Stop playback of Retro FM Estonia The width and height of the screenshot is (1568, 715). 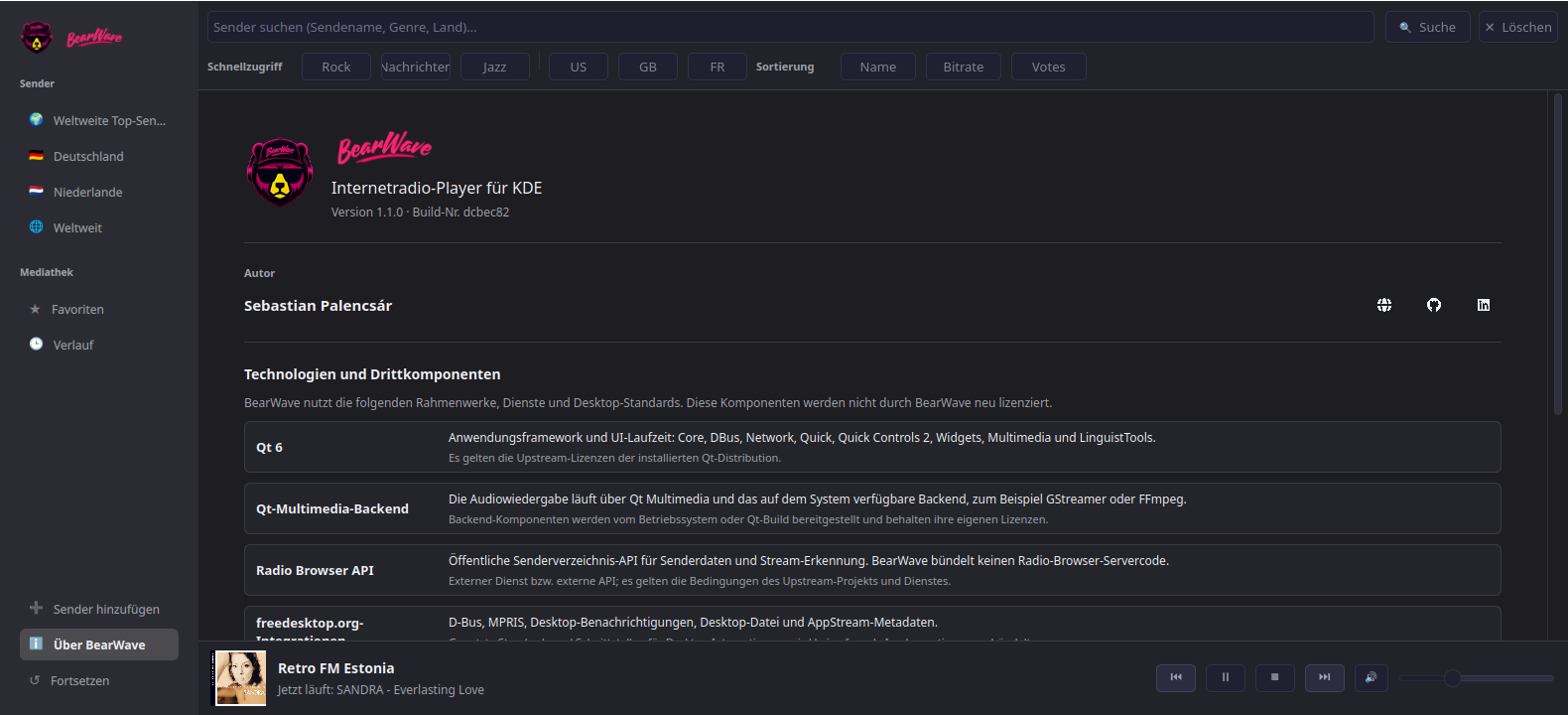1275,677
